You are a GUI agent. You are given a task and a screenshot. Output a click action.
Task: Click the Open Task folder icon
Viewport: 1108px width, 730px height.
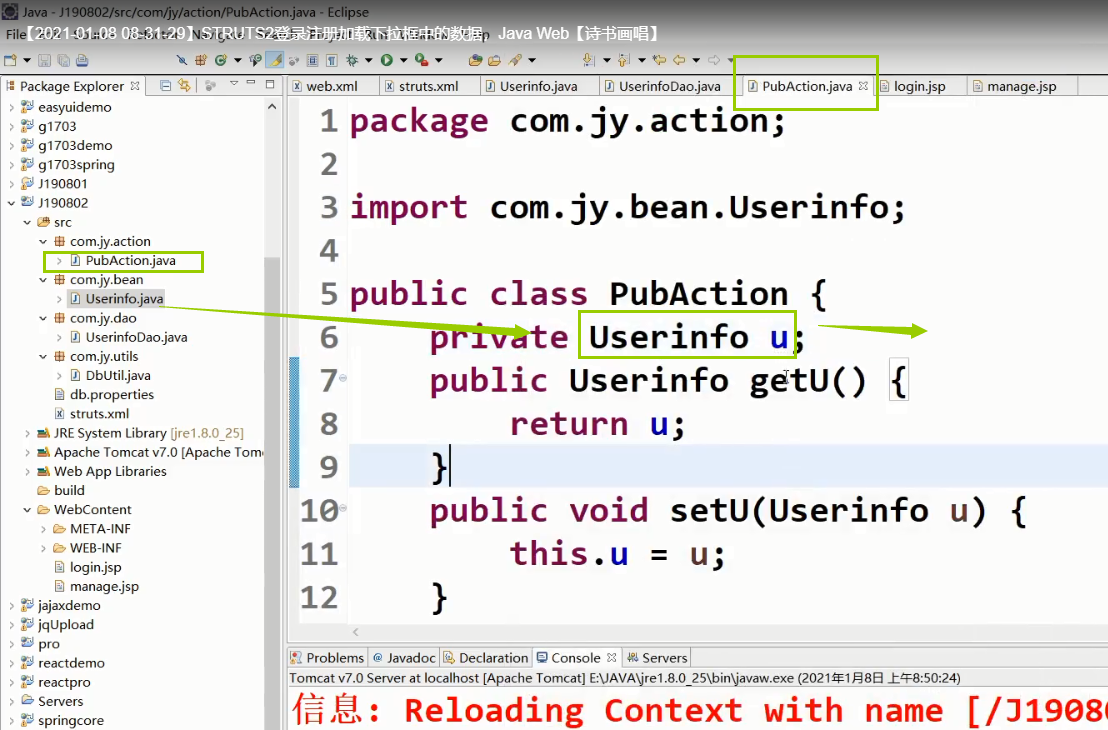[494, 60]
